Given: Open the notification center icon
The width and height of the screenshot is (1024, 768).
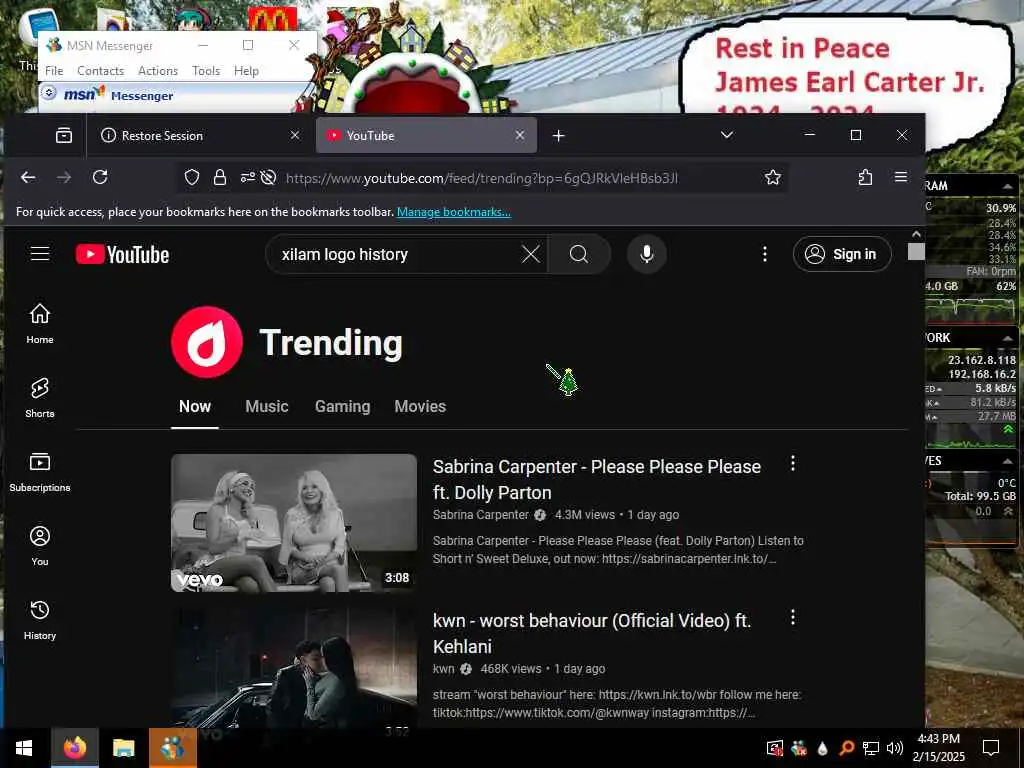Looking at the screenshot, I should pyautogui.click(x=991, y=748).
